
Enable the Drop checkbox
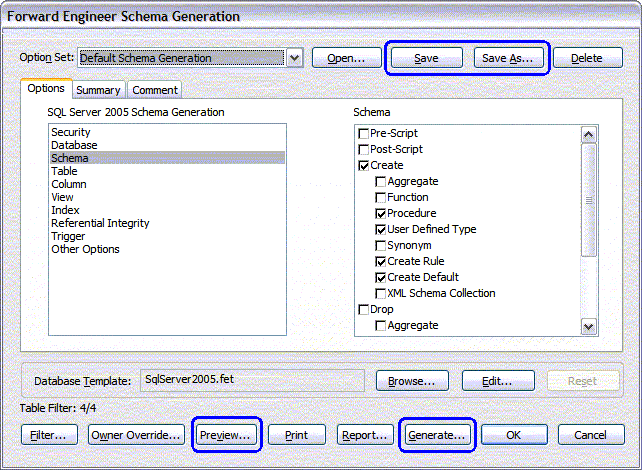click(363, 310)
